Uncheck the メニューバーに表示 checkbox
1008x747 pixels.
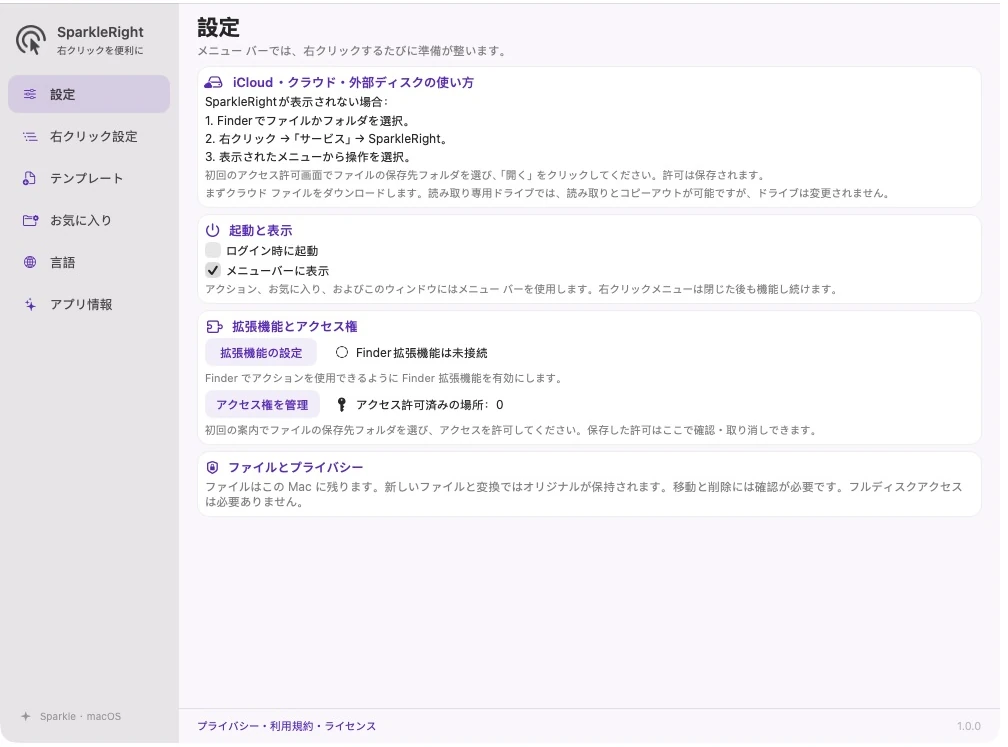click(213, 270)
